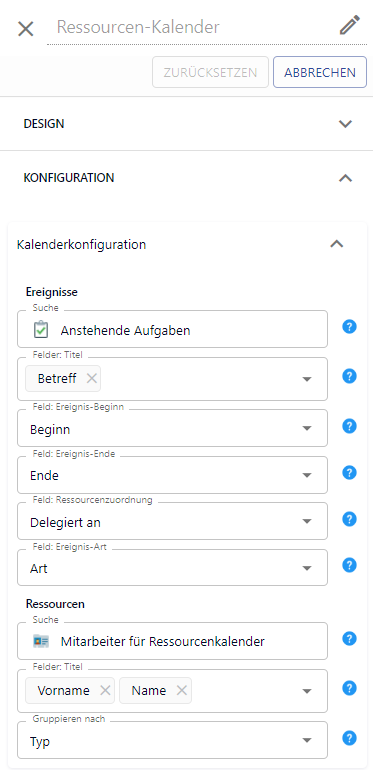
Task: Expand the DESIGN section
Action: 186,124
